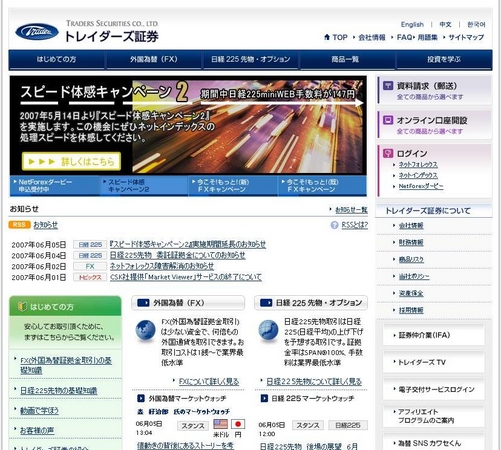501x450 pixels.
Task: Click blue icon in 日経225先物・オプション header
Action: [266, 303]
